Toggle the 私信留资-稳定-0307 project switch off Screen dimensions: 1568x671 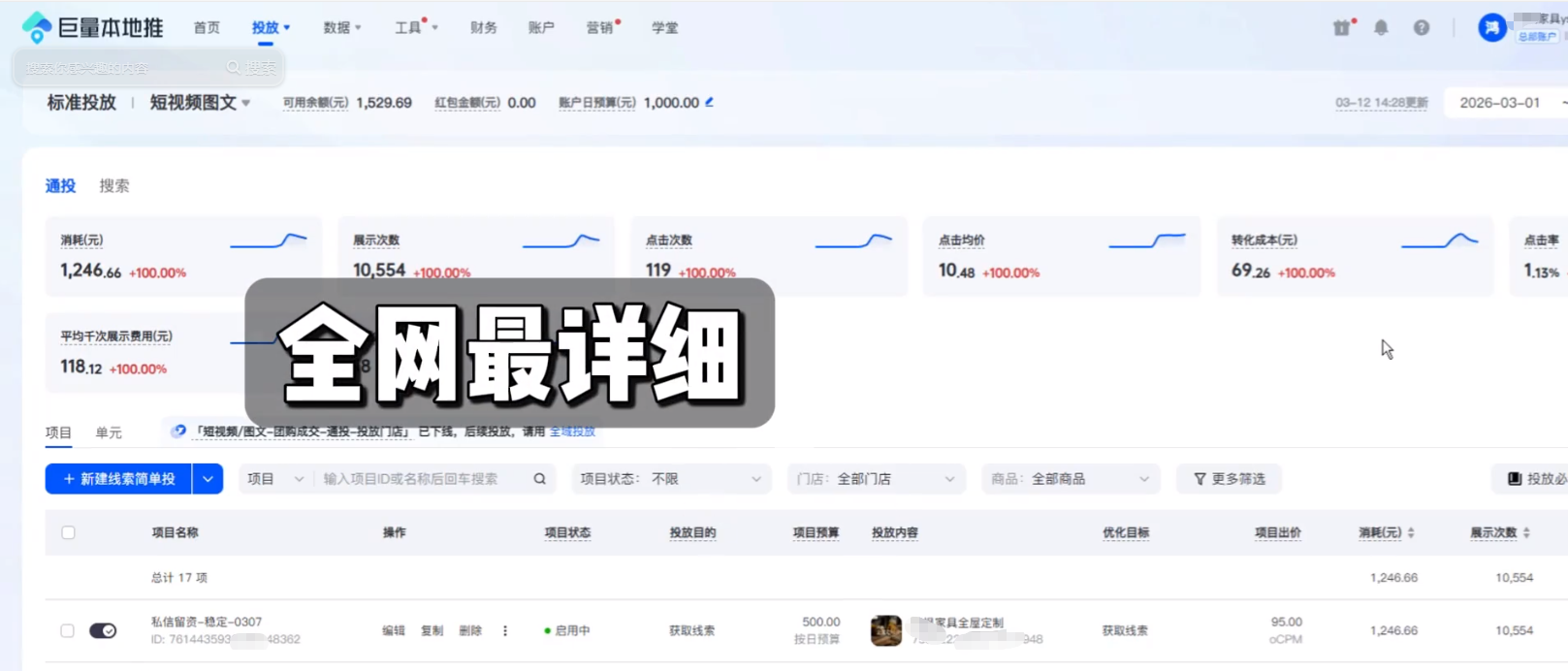click(103, 630)
